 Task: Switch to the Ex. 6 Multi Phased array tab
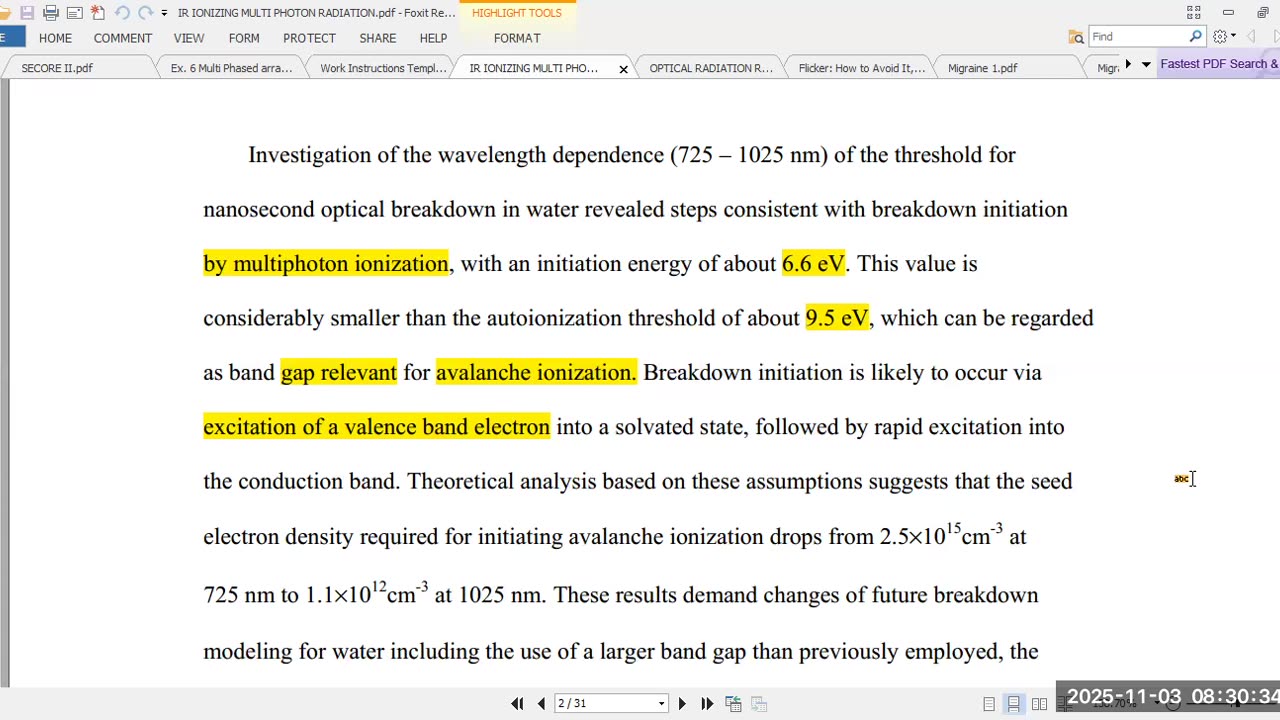[x=231, y=68]
